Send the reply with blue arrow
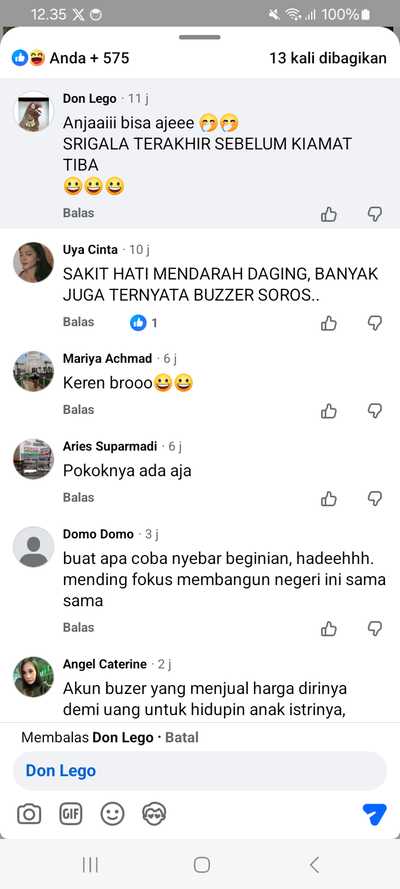Image resolution: width=400 pixels, height=889 pixels. pos(375,815)
